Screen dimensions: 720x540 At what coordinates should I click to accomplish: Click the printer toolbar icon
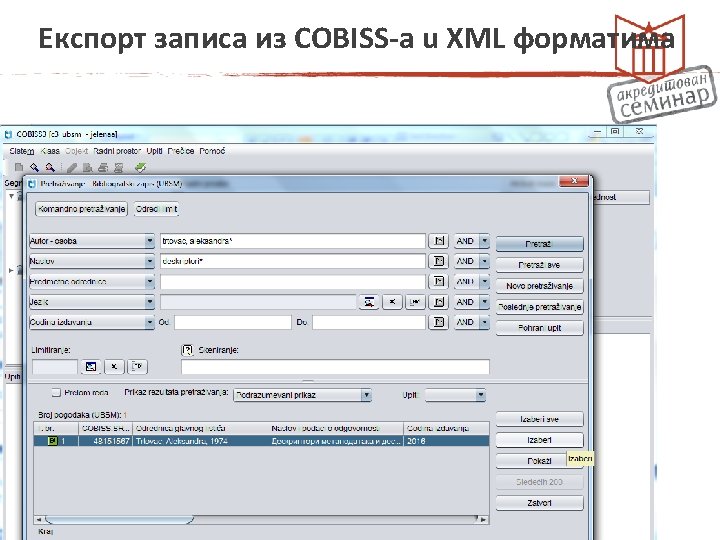[x=103, y=168]
